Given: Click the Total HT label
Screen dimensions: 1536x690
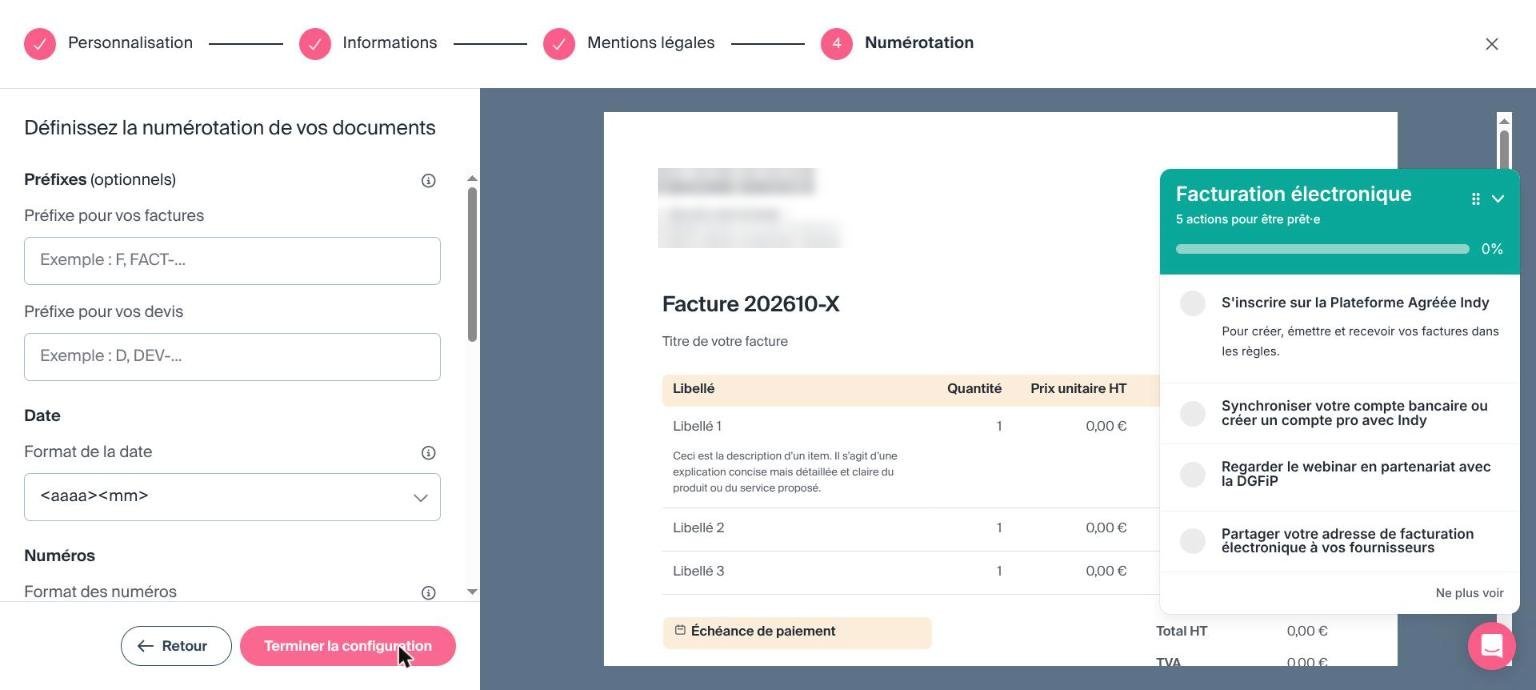Looking at the screenshot, I should click(1182, 631).
